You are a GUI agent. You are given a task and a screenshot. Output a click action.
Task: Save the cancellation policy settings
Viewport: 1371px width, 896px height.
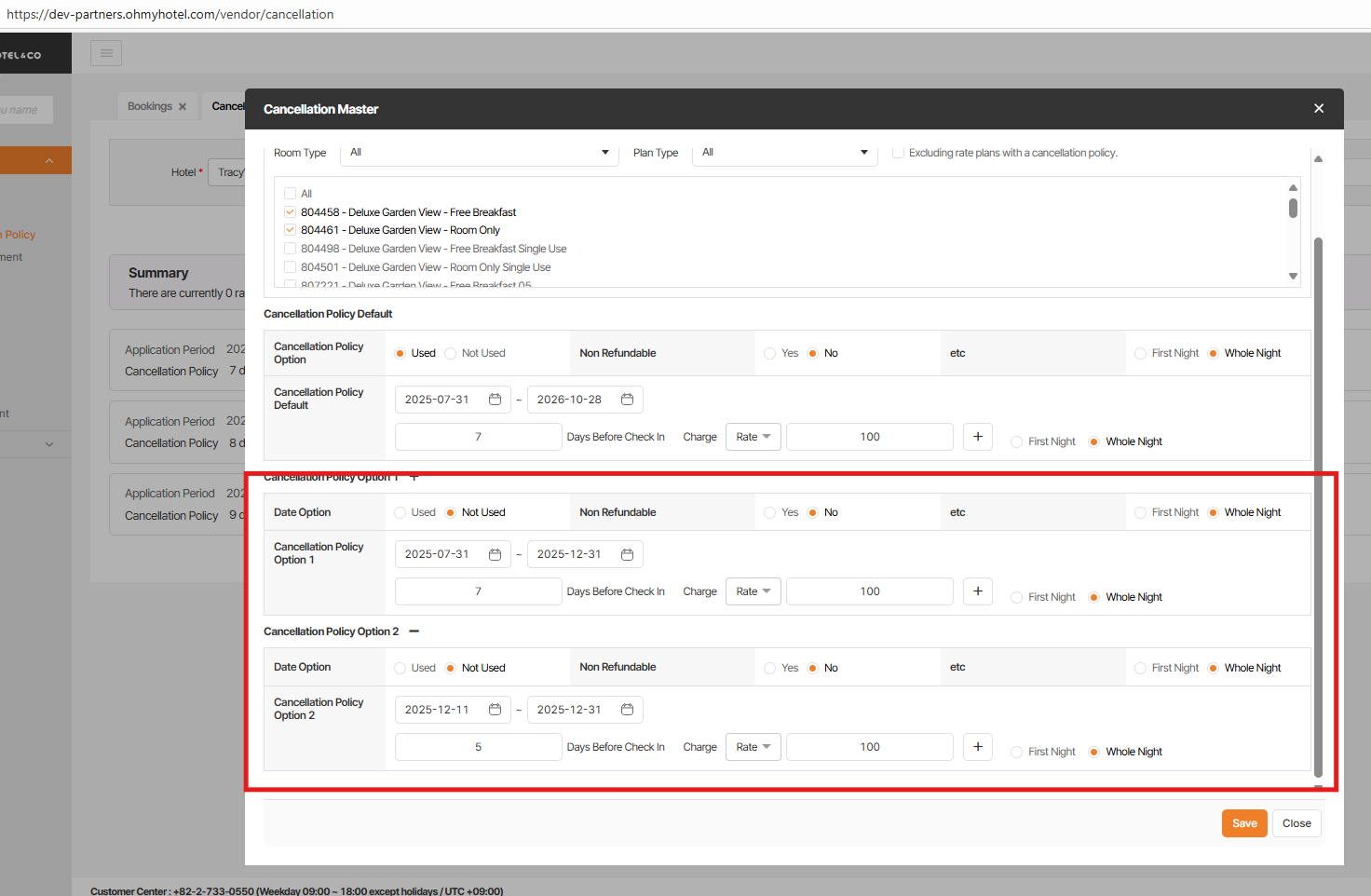(1244, 823)
